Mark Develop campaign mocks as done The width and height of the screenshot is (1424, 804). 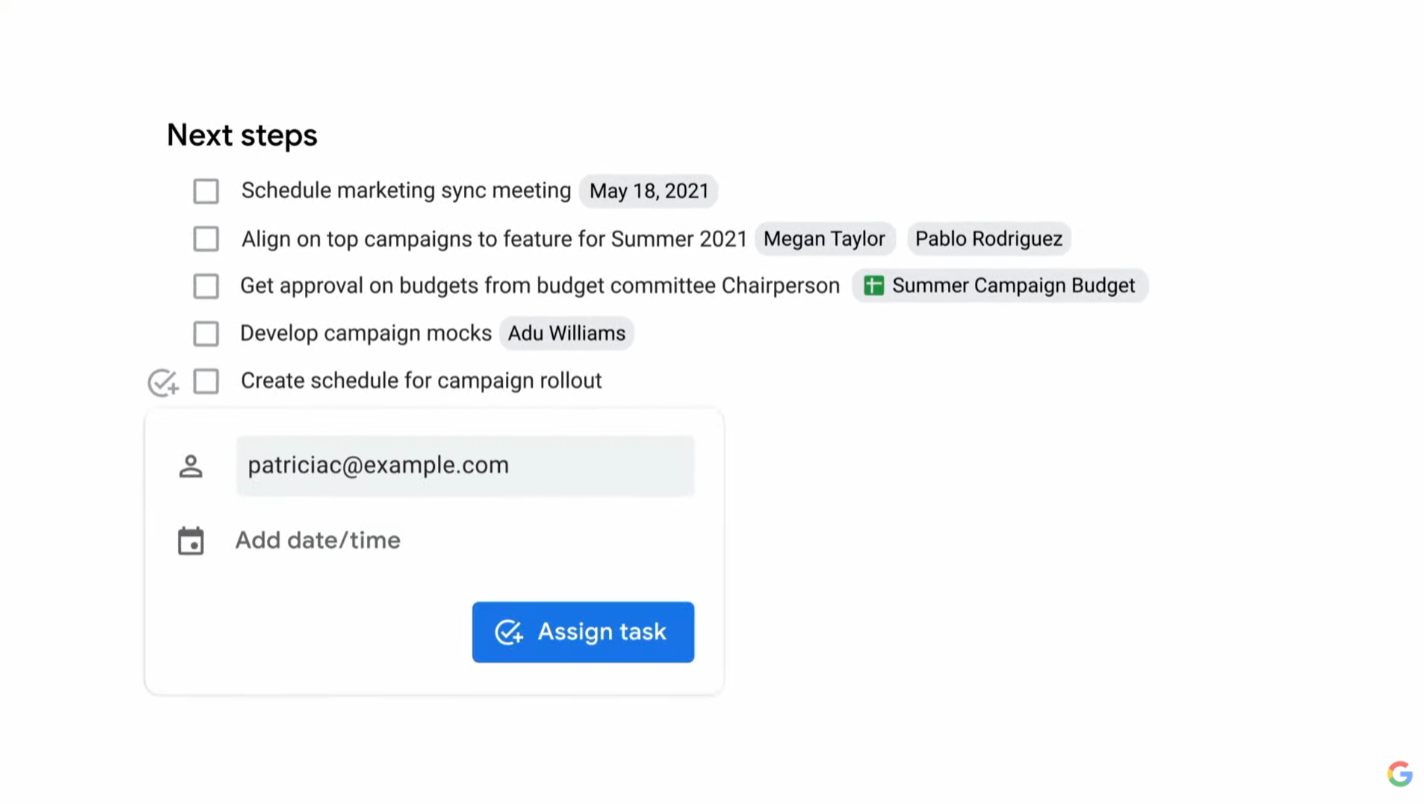click(206, 334)
